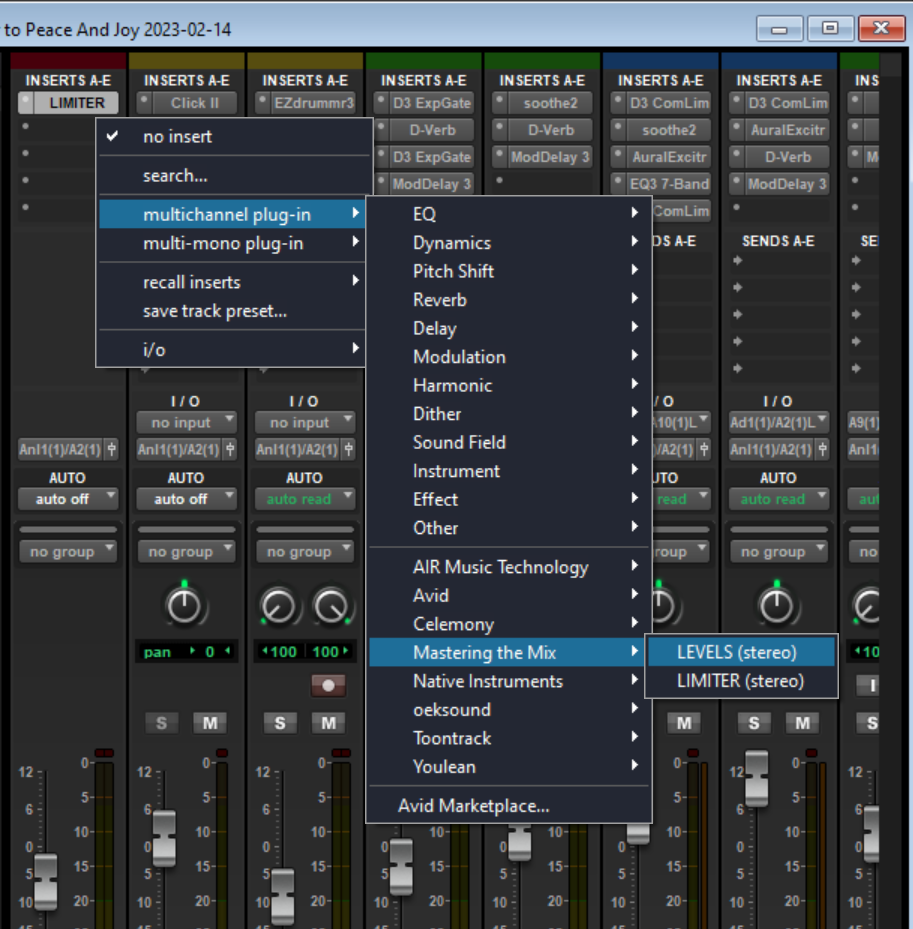
Task: Click selector dot beside soothe2 under D3 ComLim
Action: [618, 129]
